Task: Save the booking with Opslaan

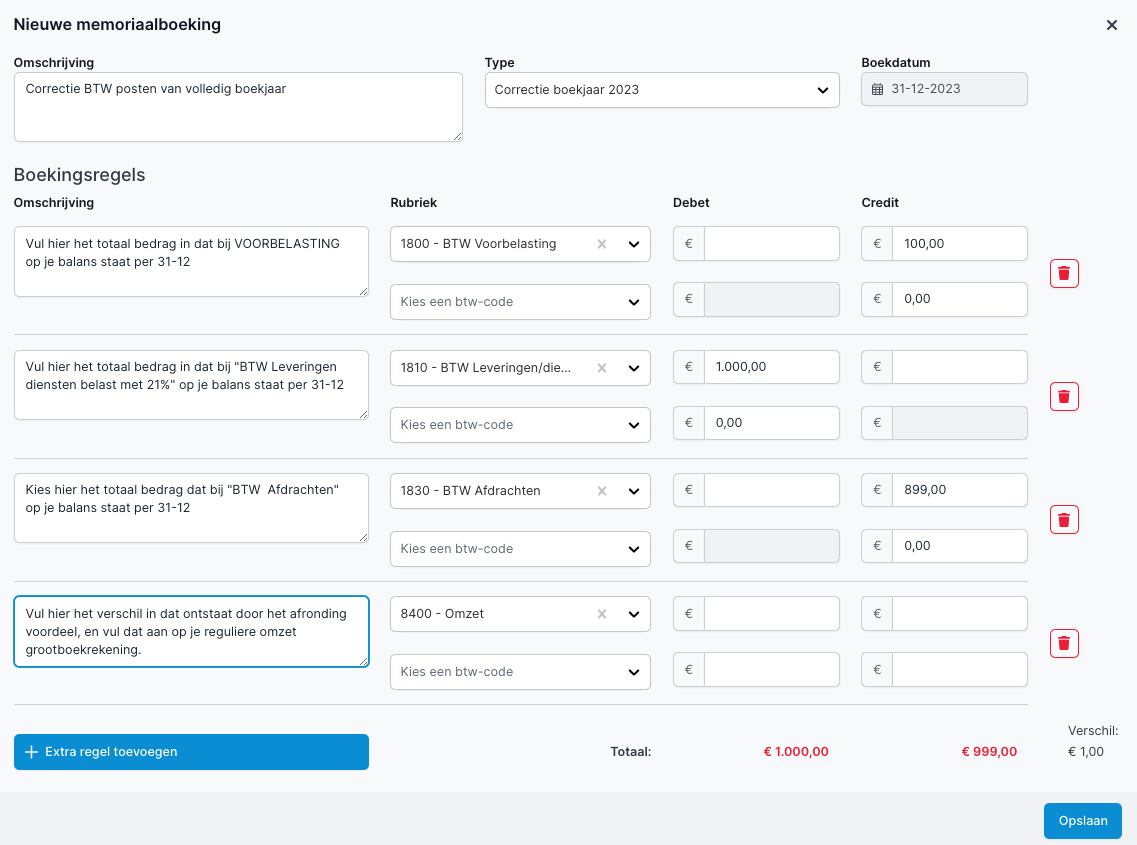Action: pyautogui.click(x=1082, y=821)
